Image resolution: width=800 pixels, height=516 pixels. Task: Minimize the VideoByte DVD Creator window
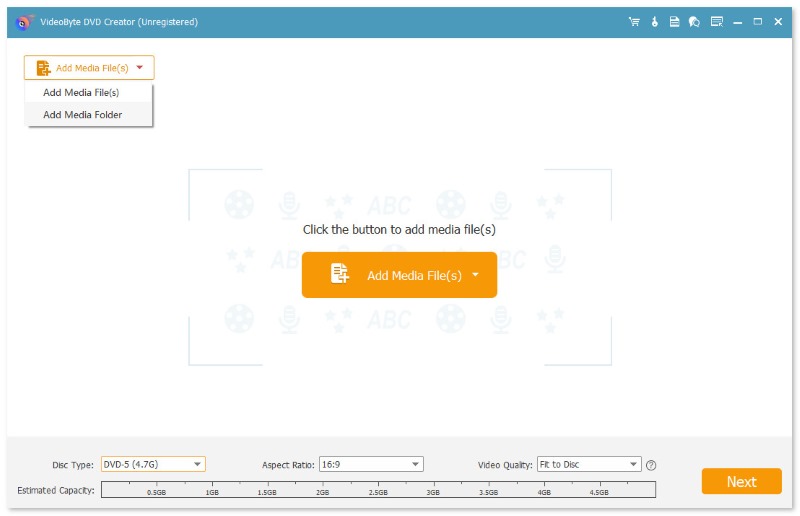coord(739,22)
